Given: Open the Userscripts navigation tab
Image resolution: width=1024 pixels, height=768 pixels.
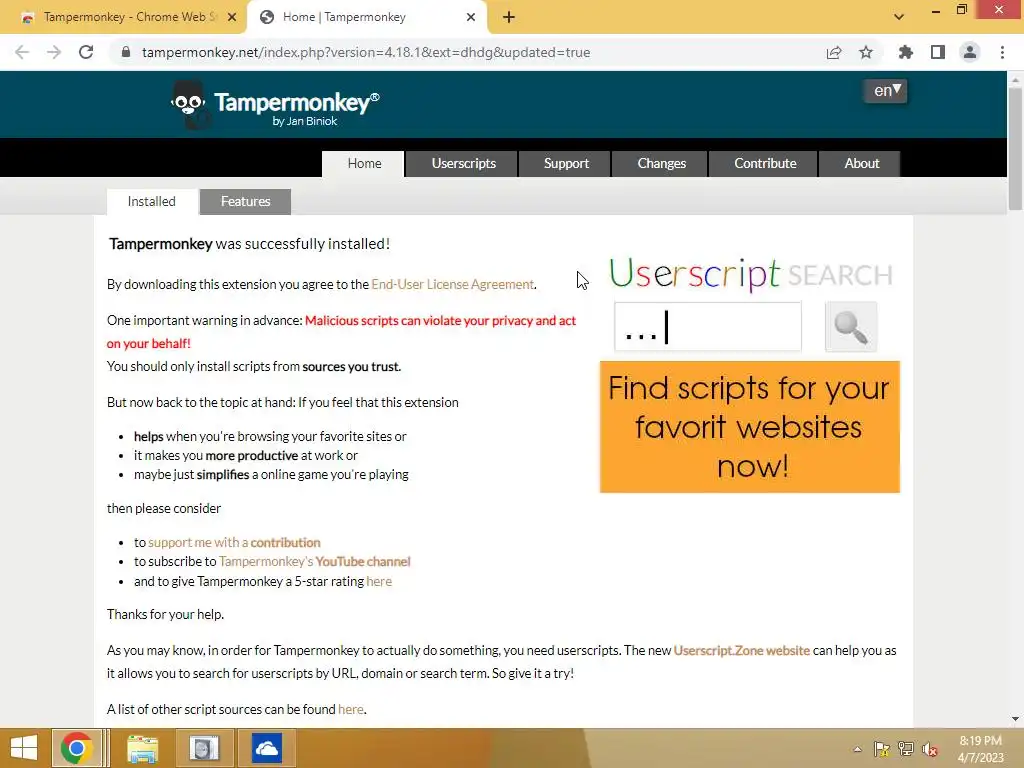Looking at the screenshot, I should 463,163.
